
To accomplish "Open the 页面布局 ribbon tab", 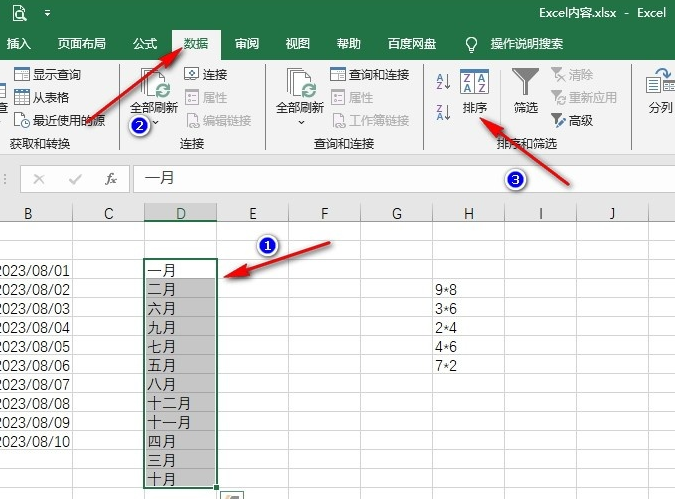I will 82,43.
